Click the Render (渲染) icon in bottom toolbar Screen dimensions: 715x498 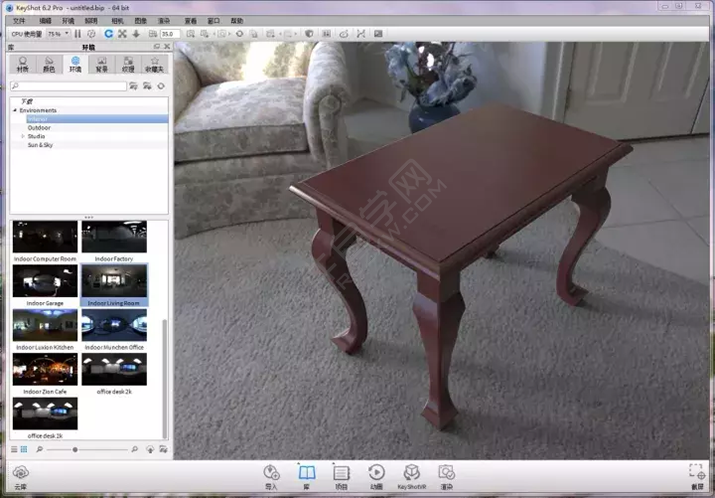[x=446, y=473]
